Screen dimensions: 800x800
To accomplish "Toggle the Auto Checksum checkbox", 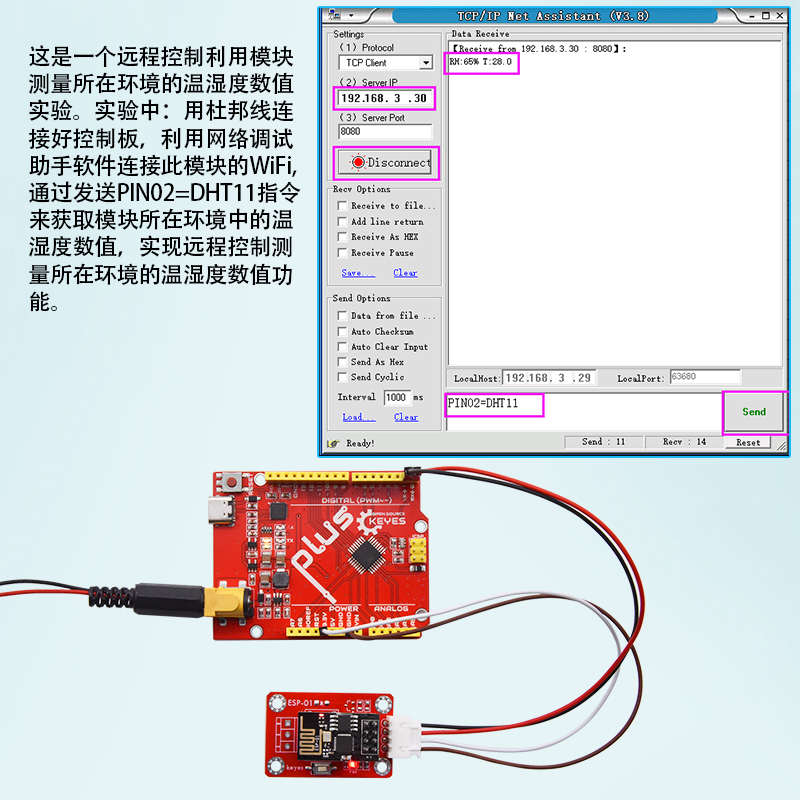I will pyautogui.click(x=342, y=332).
